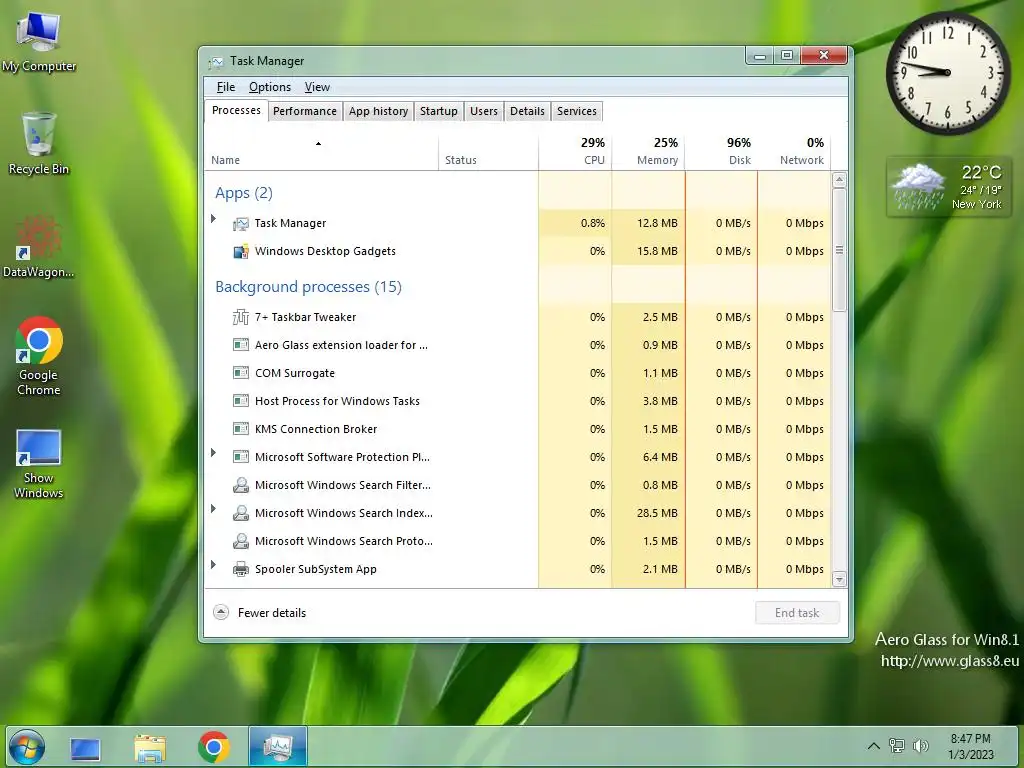This screenshot has width=1024, height=768.
Task: Expand the Spooler SubSystem App row
Action: [x=214, y=564]
